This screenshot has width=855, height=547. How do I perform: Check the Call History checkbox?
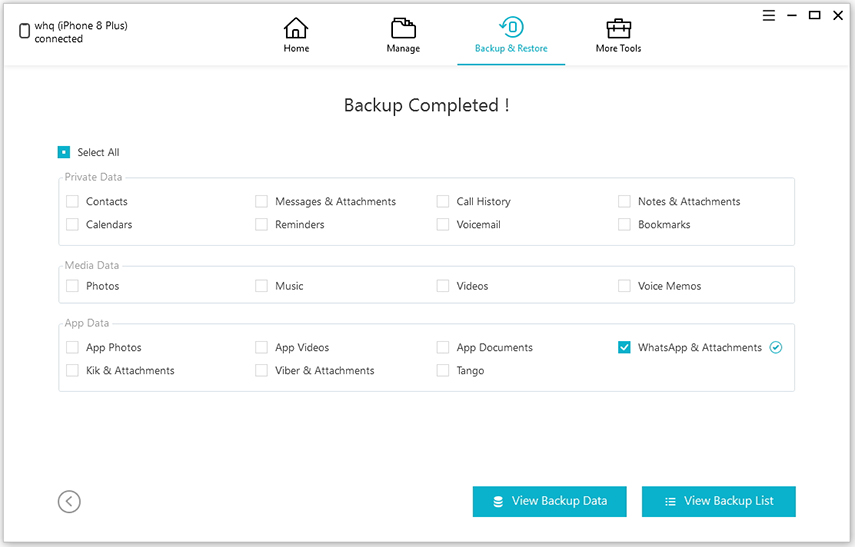tap(443, 201)
